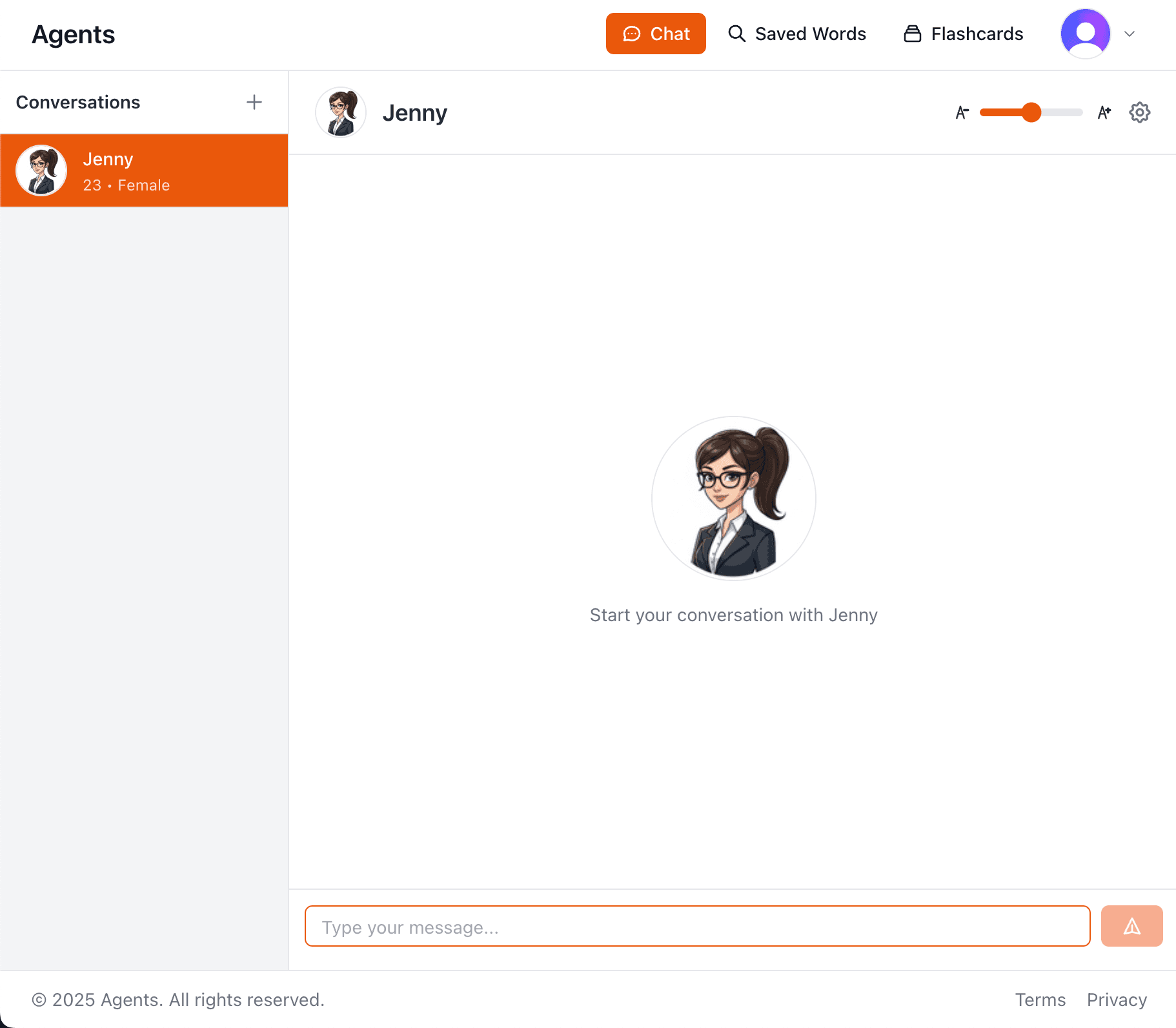Click the increase font size icon
The image size is (1176, 1028).
coord(1104,112)
